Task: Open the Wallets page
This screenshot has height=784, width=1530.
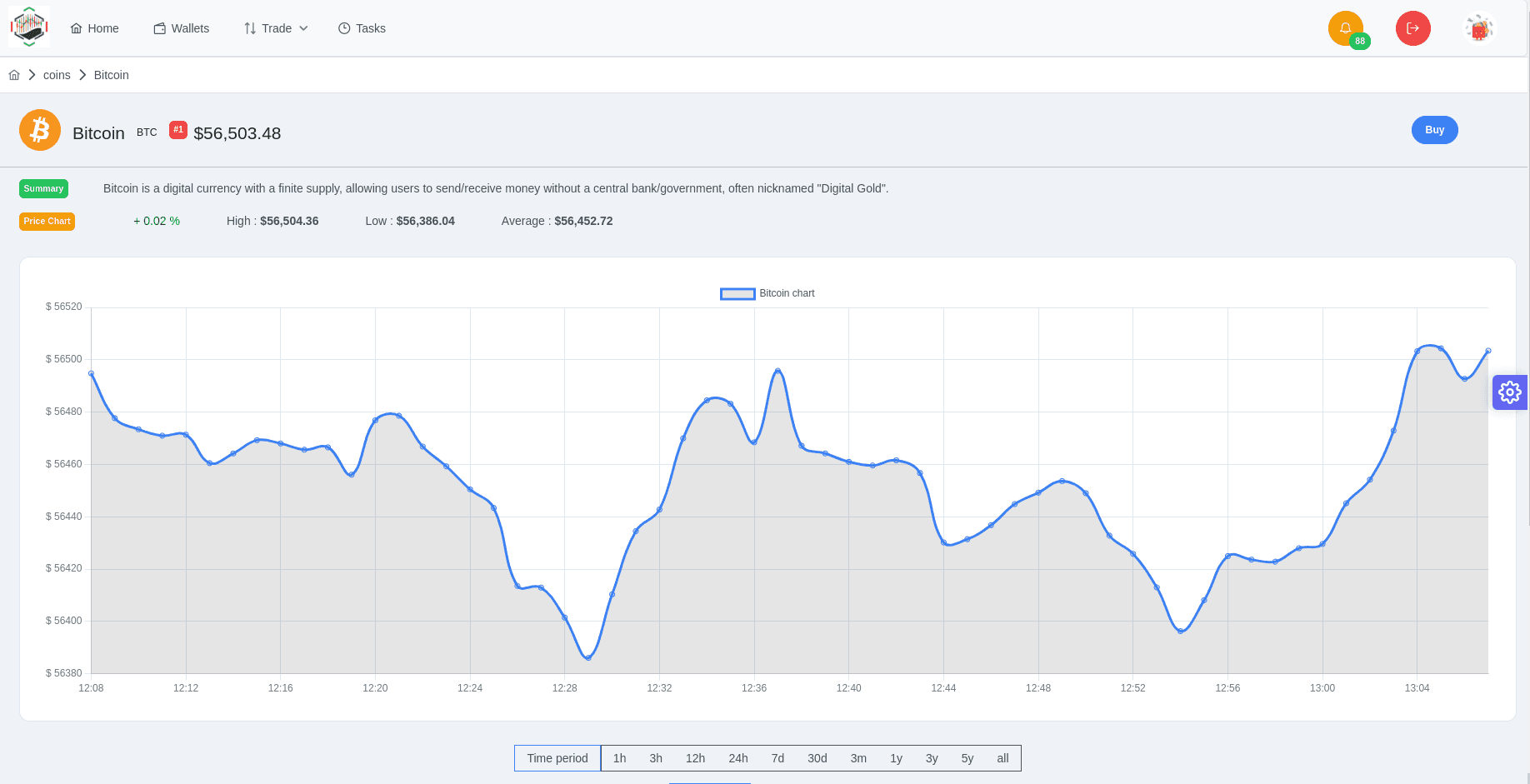Action: (181, 28)
